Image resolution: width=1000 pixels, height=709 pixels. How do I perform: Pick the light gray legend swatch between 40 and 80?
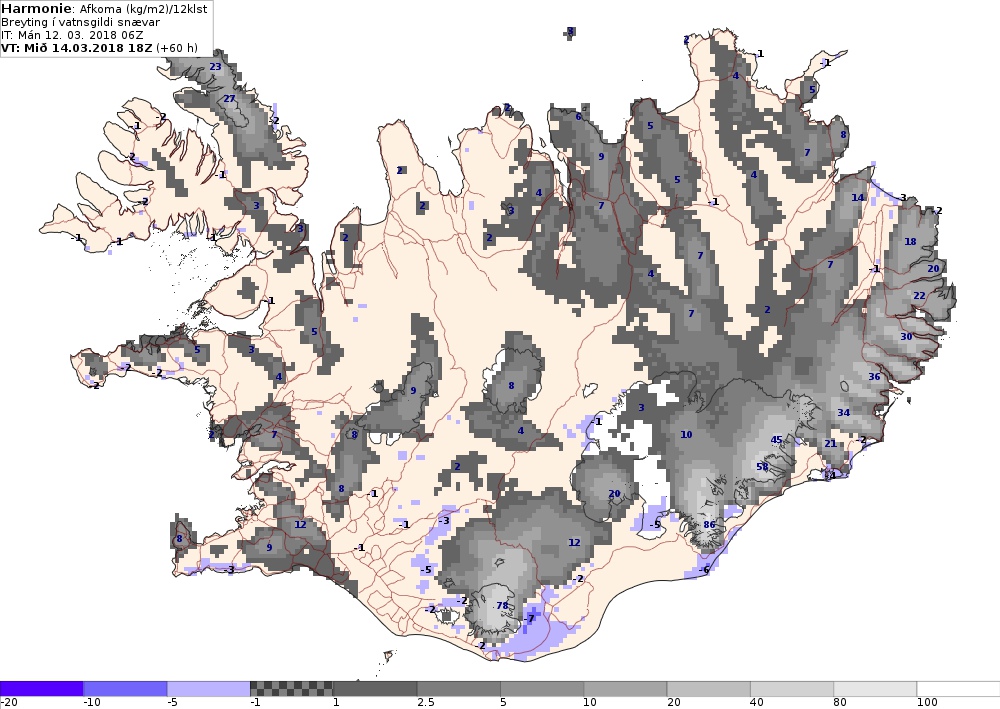tap(791, 689)
